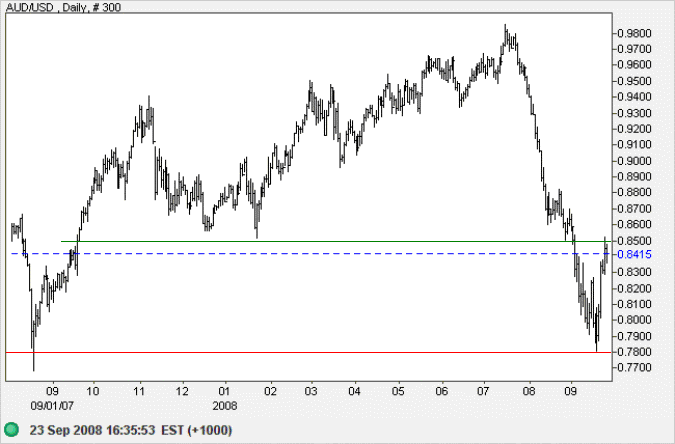Select the red 0.7800 support line
Screen dimensions: 675x444
click(309, 352)
